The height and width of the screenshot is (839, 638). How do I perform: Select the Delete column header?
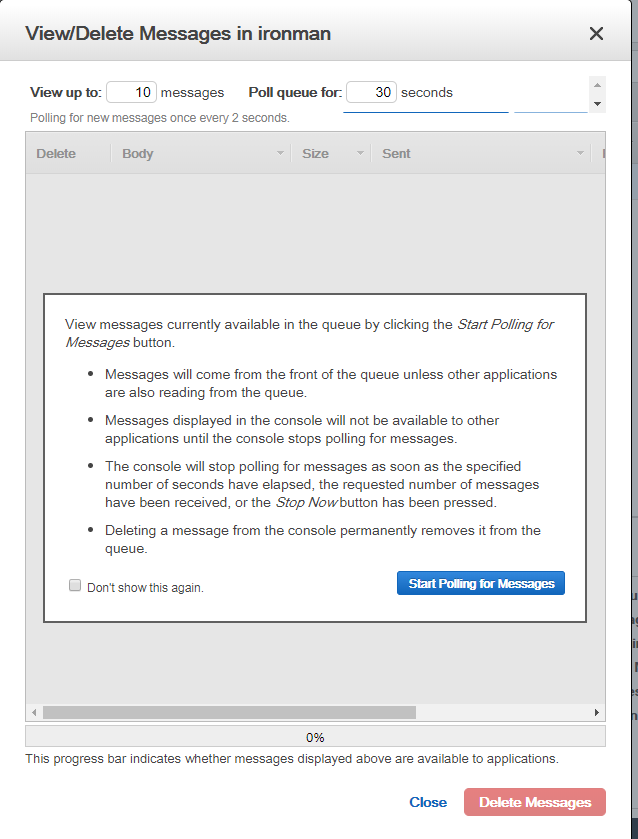pos(56,154)
